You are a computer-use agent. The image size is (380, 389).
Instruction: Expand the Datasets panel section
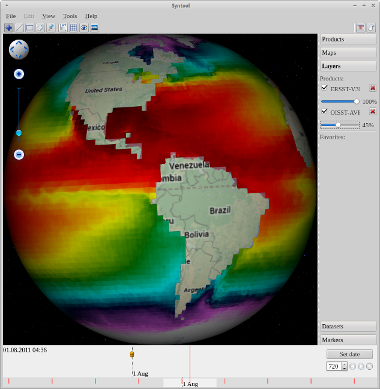point(348,326)
